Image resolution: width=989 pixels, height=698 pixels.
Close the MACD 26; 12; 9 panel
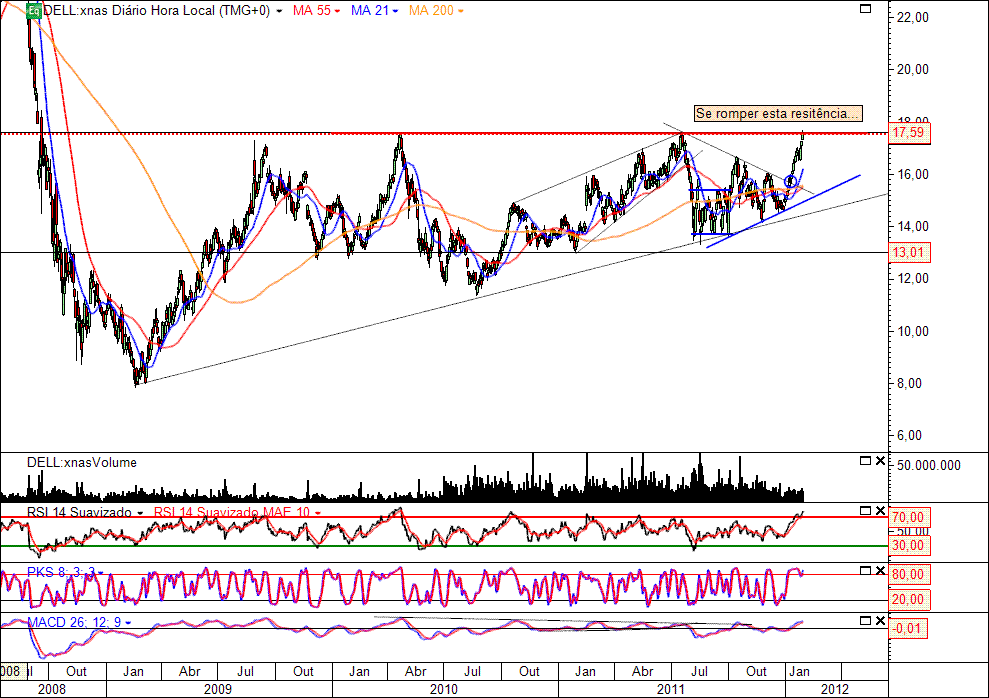point(880,620)
